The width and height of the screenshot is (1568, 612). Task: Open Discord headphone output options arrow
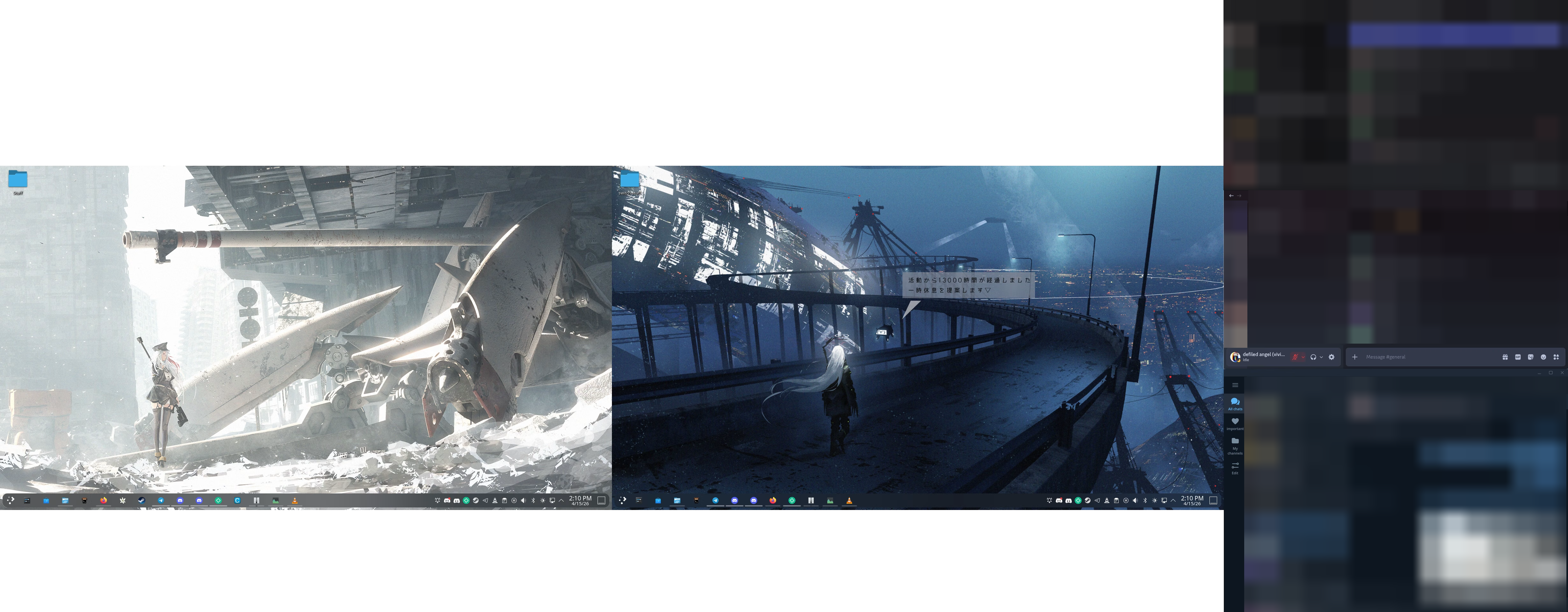click(1321, 357)
